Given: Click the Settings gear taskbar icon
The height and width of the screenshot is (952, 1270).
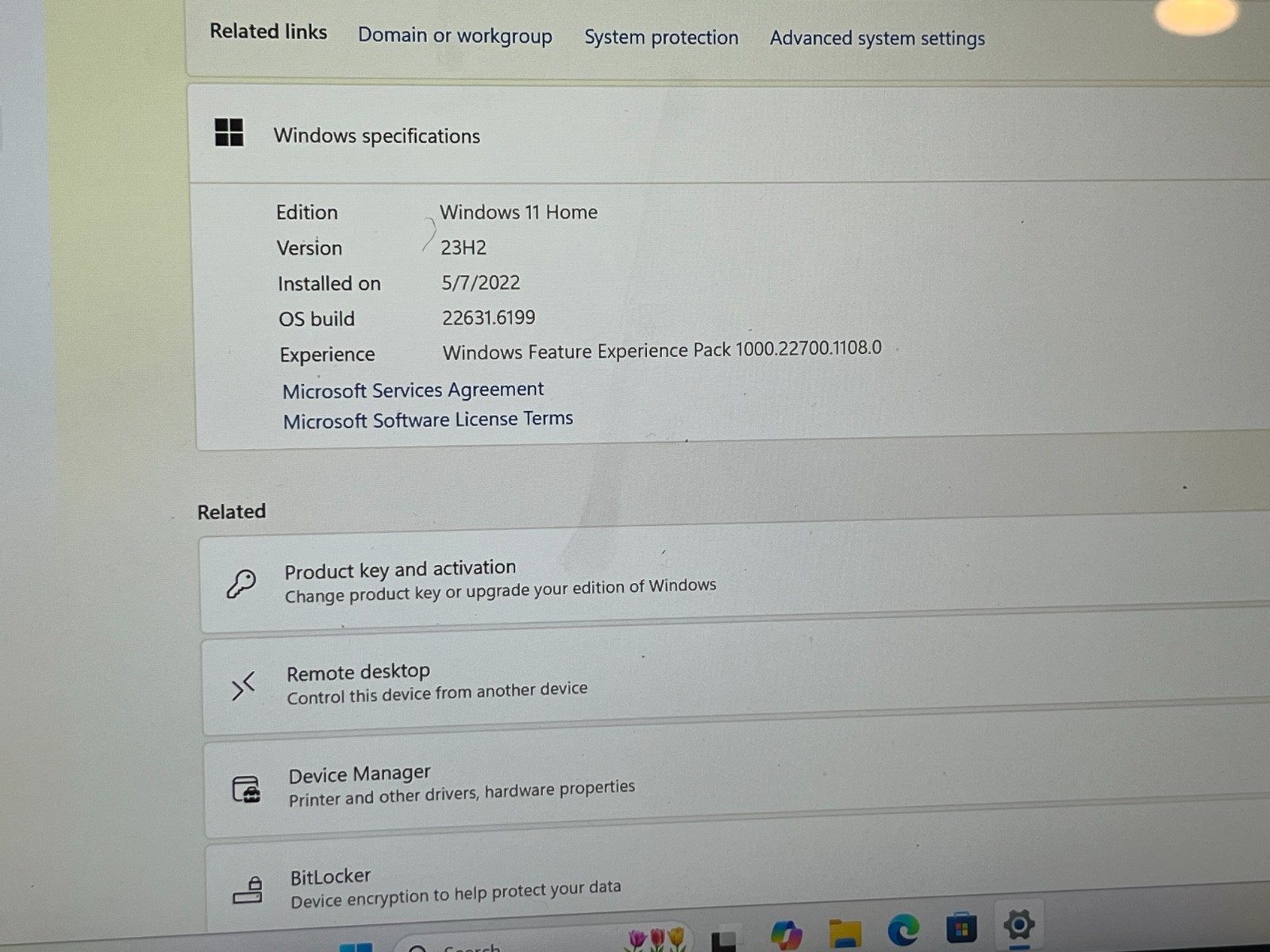Looking at the screenshot, I should click(1019, 925).
